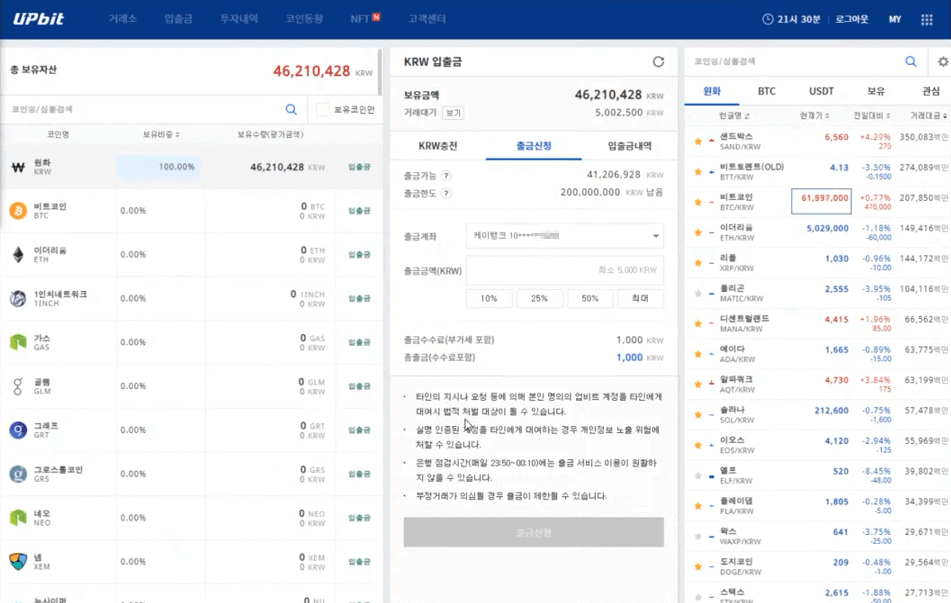951x603 pixels.
Task: Click the help icon next to 출금한도
Action: point(446,194)
